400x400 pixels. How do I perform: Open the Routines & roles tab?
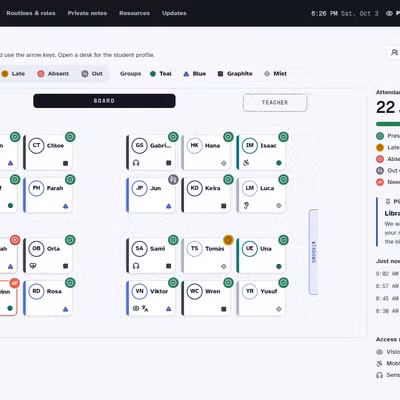pyautogui.click(x=31, y=13)
